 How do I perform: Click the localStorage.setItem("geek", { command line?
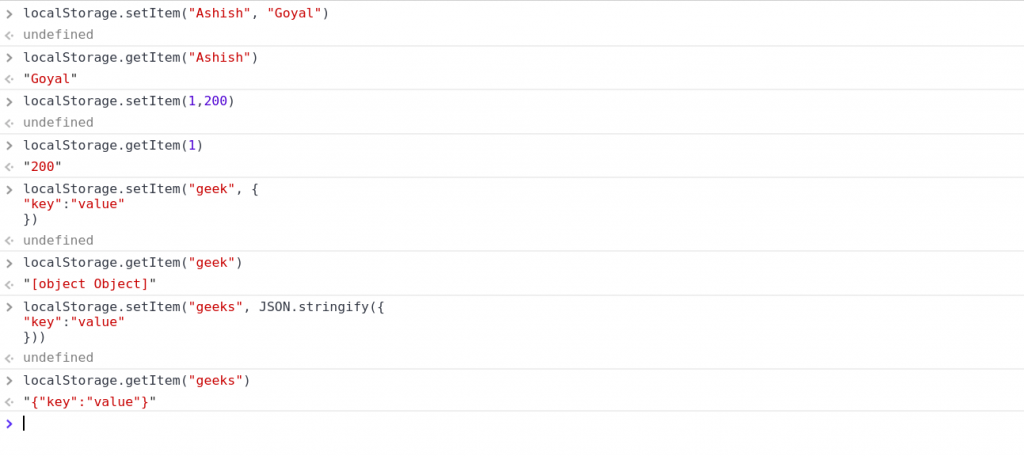point(140,189)
